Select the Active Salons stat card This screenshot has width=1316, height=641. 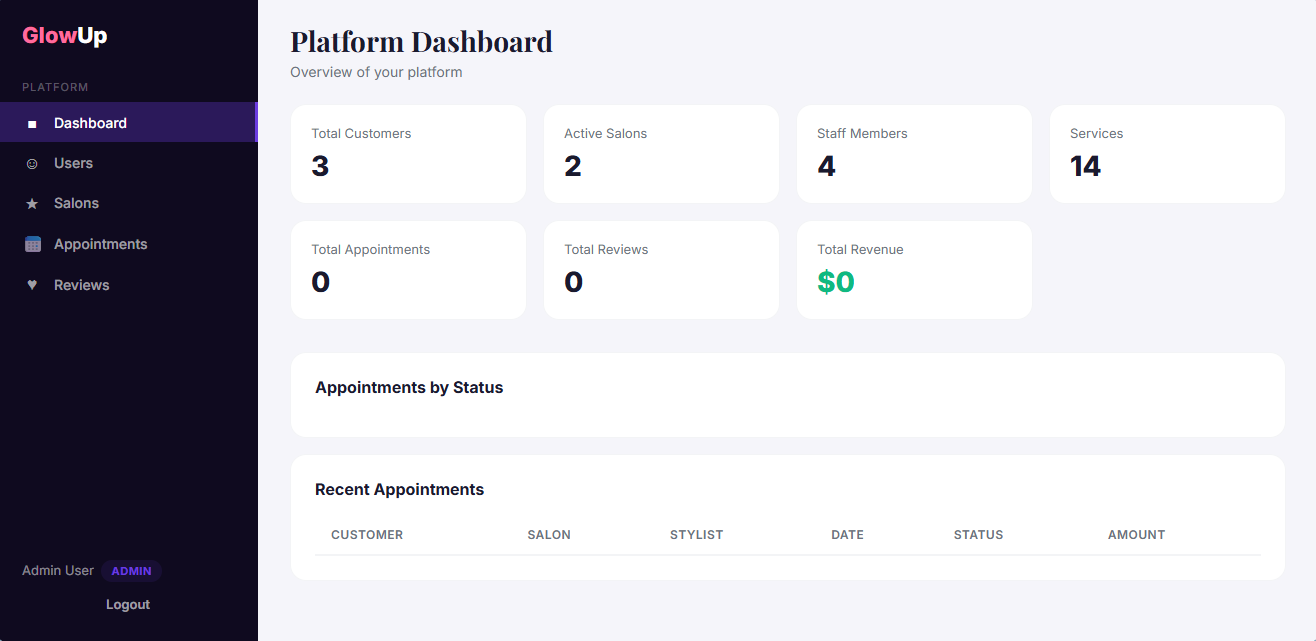pos(661,154)
